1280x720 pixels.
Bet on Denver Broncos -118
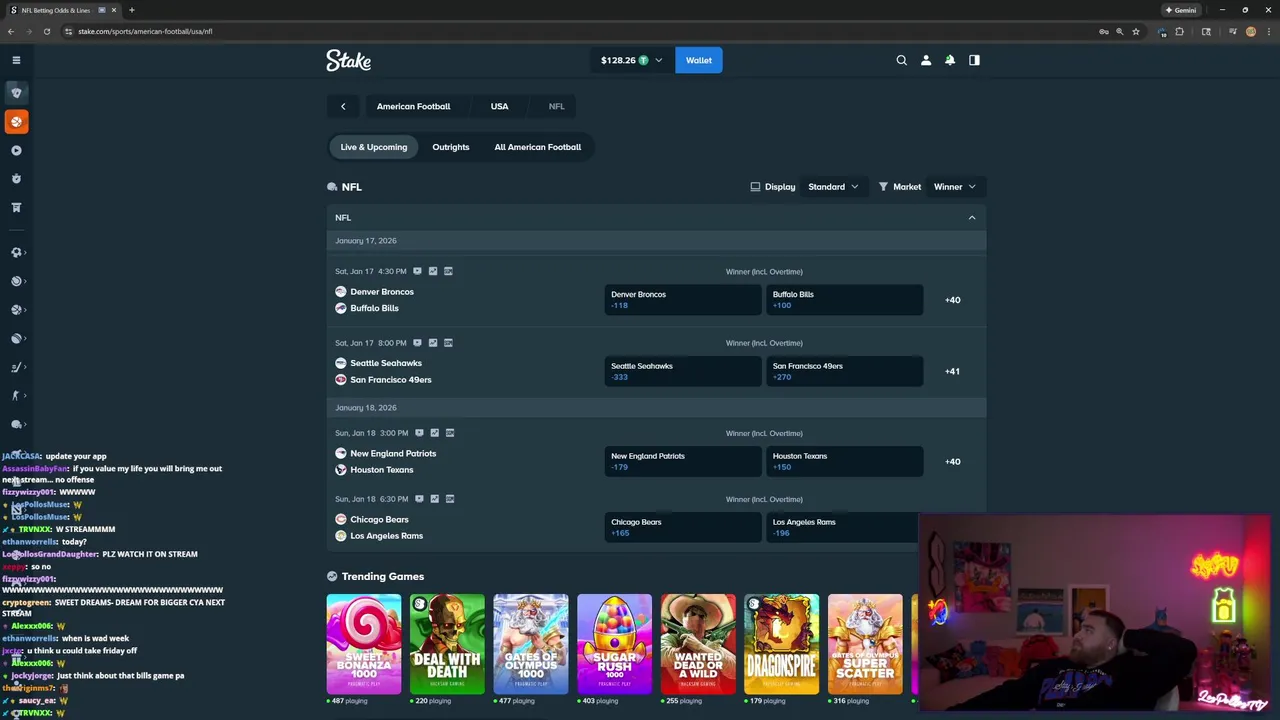point(683,300)
